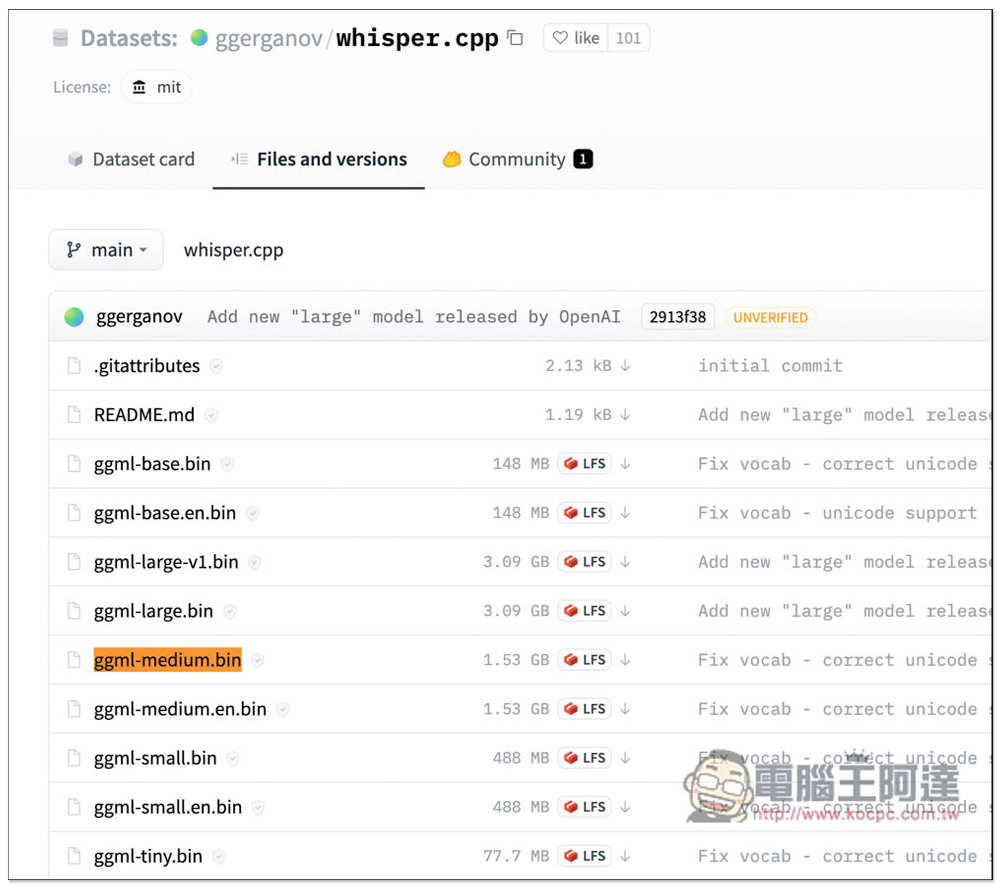
Task: Click the LFS badge on ggml-large-v1.bin
Action: click(x=584, y=562)
